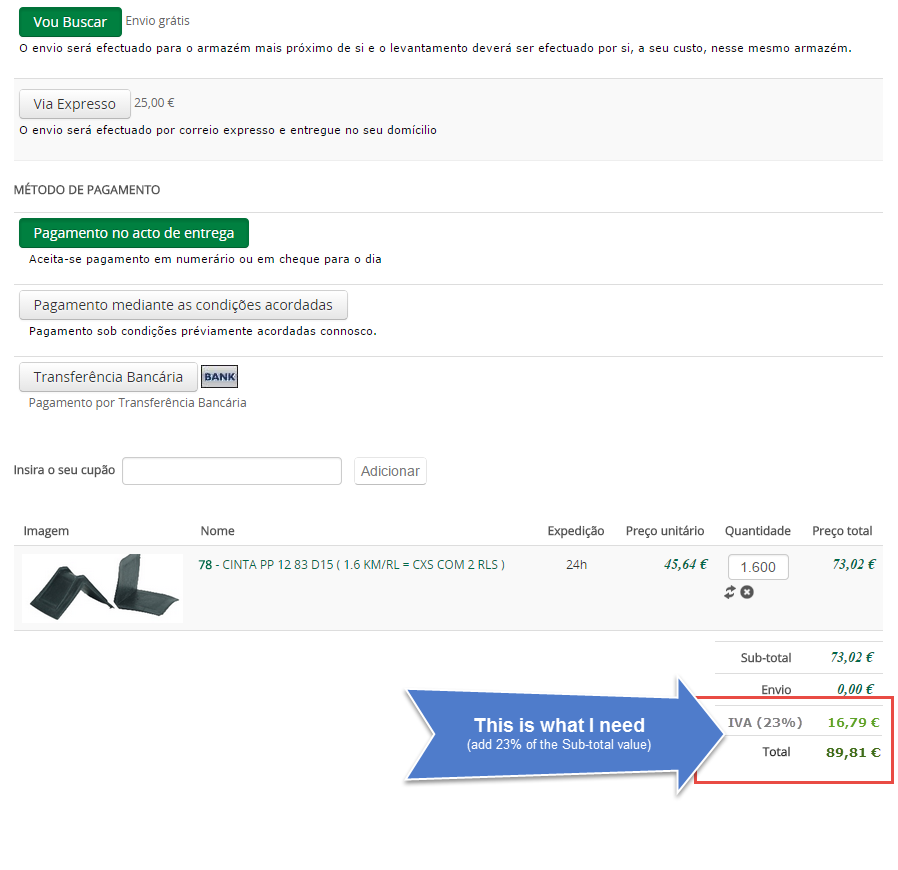The width and height of the screenshot is (898, 870).
Task: Remove the item with the X icon
Action: [747, 592]
